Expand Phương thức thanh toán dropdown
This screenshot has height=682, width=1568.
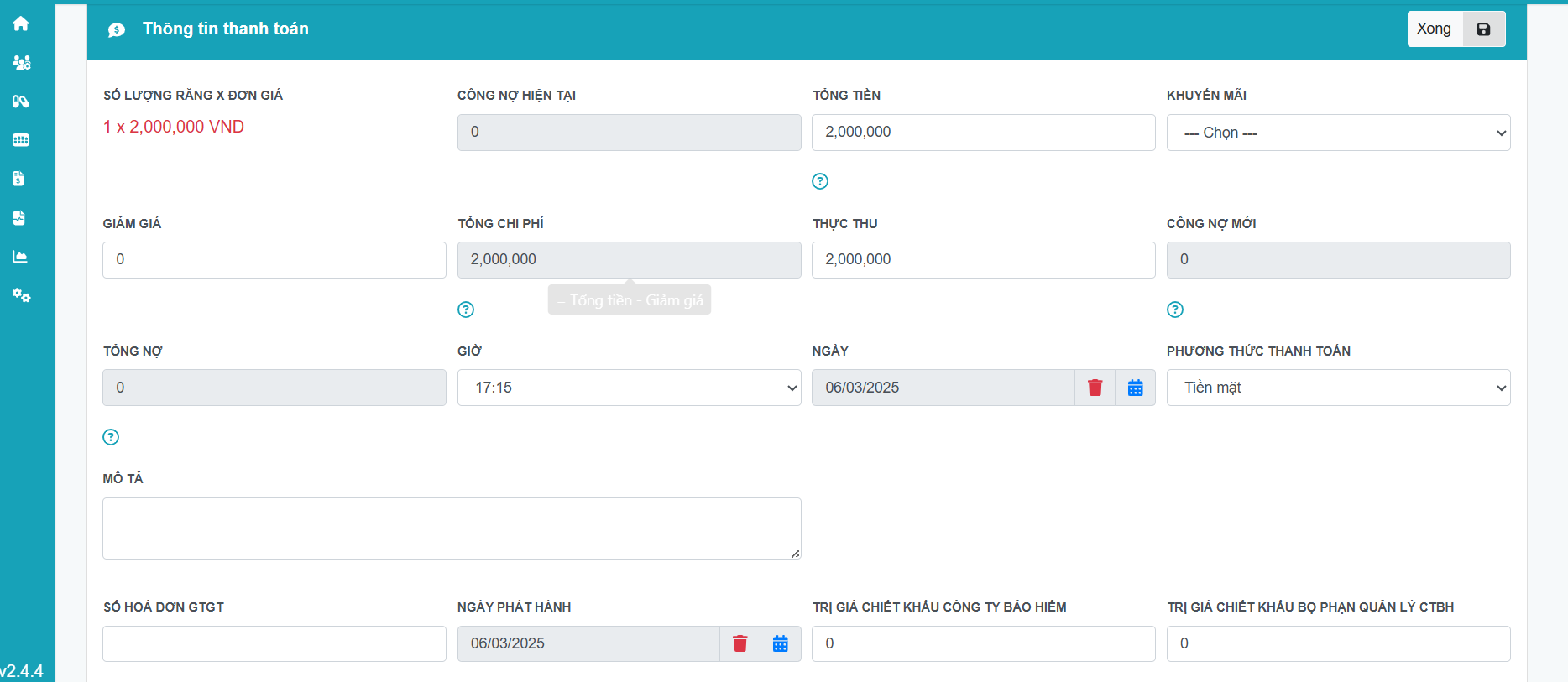pos(1338,388)
